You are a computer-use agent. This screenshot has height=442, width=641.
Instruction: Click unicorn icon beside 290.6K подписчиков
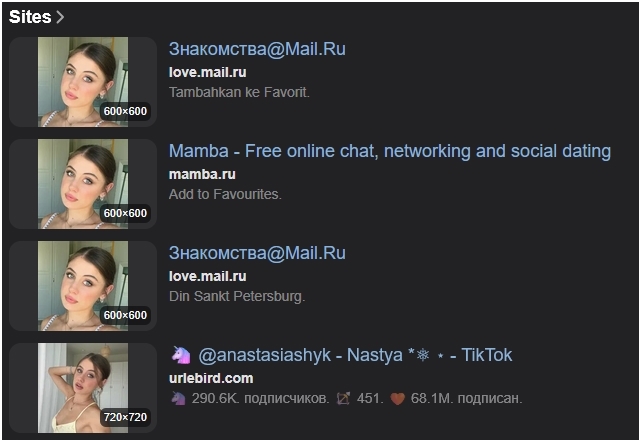[178, 398]
